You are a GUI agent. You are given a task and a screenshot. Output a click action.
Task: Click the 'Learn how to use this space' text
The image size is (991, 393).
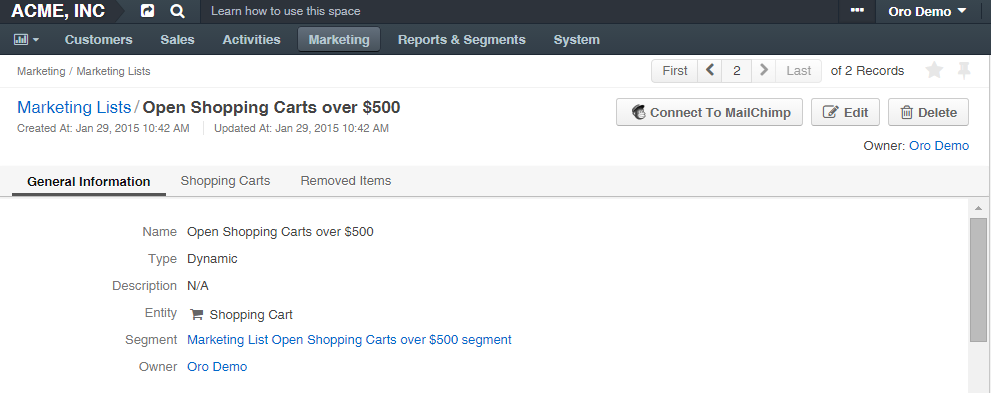[286, 11]
